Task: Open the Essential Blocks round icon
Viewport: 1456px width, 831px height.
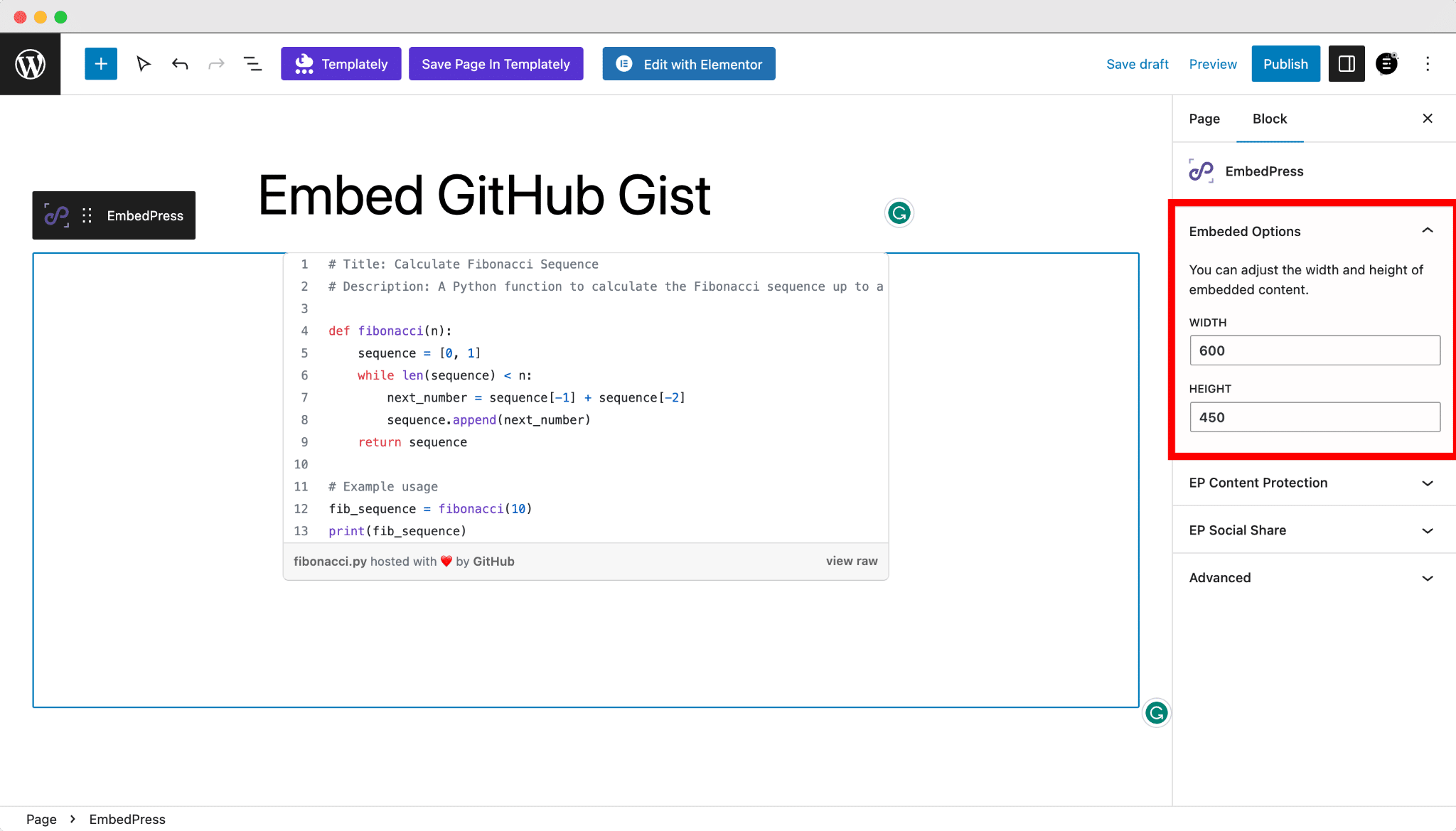Action: tap(1386, 64)
